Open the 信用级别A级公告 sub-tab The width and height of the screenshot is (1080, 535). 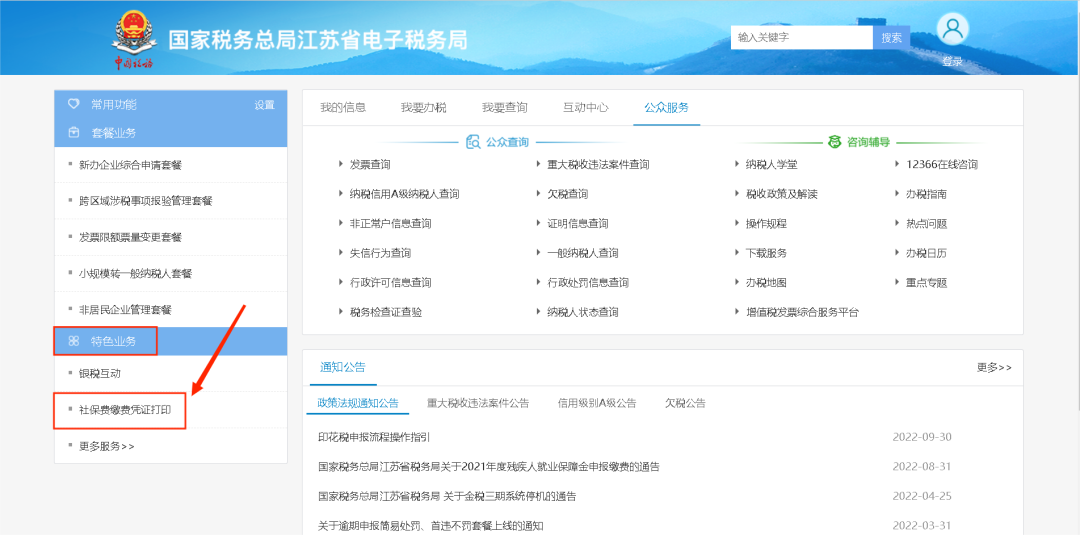pyautogui.click(x=597, y=403)
